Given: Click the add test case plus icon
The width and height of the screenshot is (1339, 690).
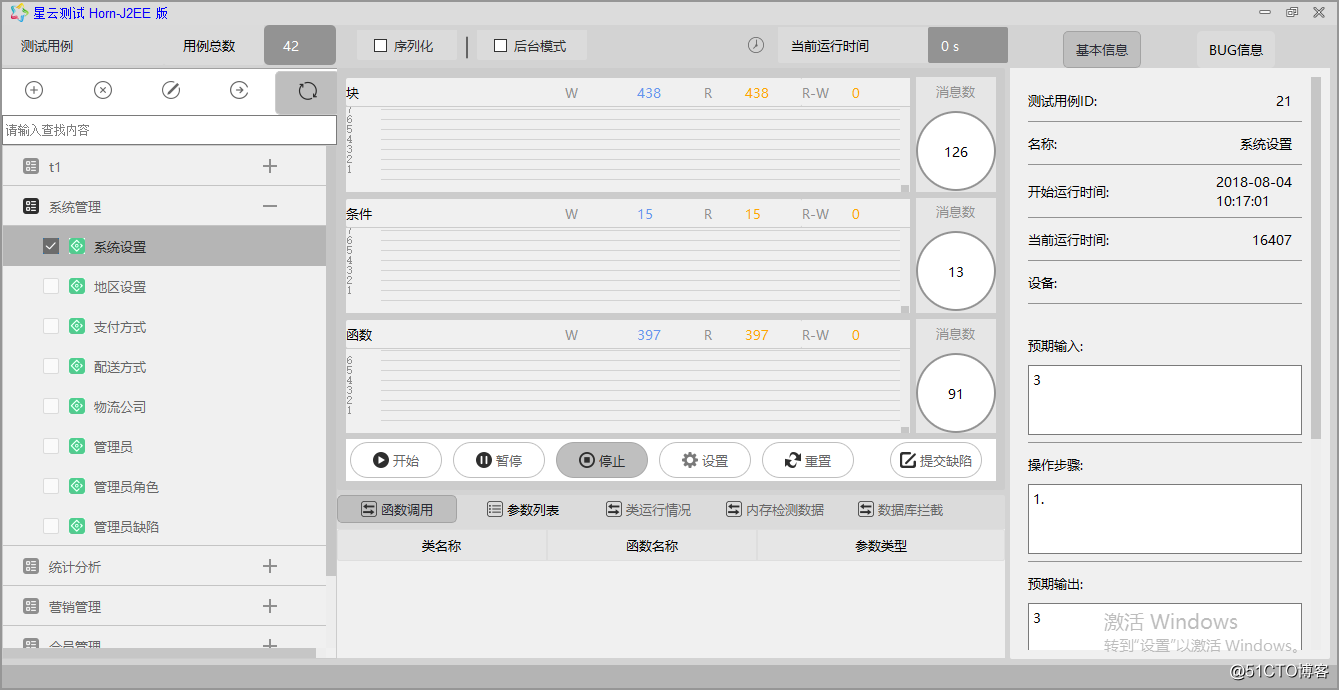Looking at the screenshot, I should (34, 90).
